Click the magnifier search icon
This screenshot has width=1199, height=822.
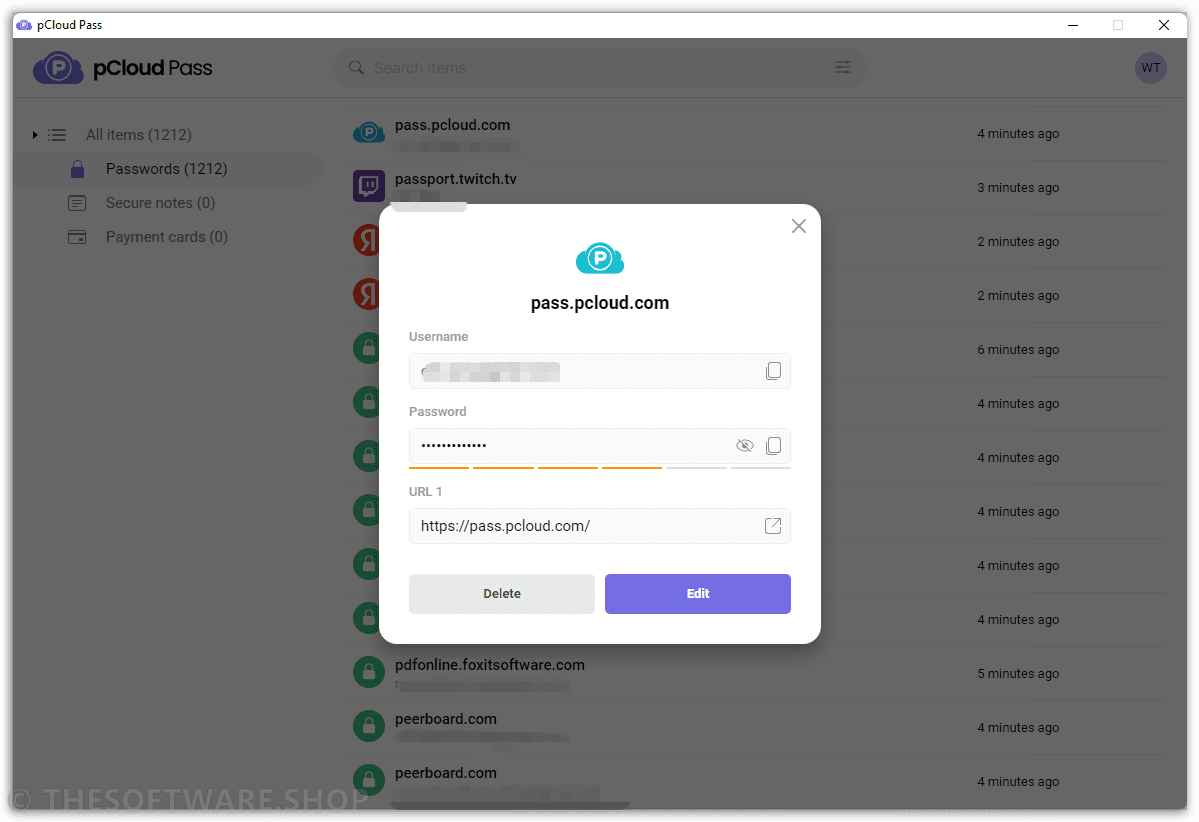point(356,67)
